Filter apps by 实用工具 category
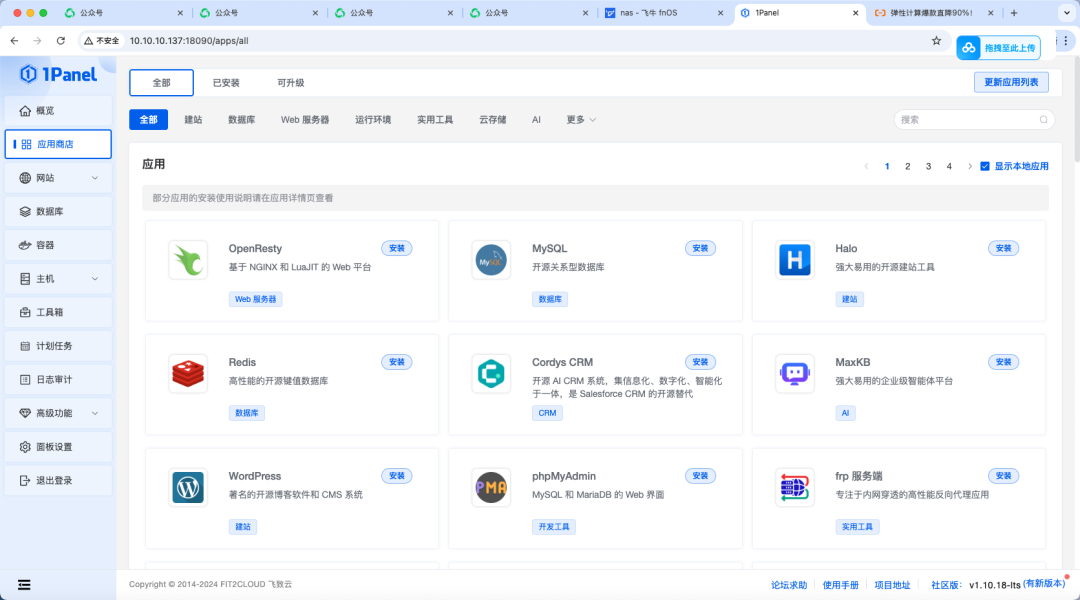 [x=435, y=120]
